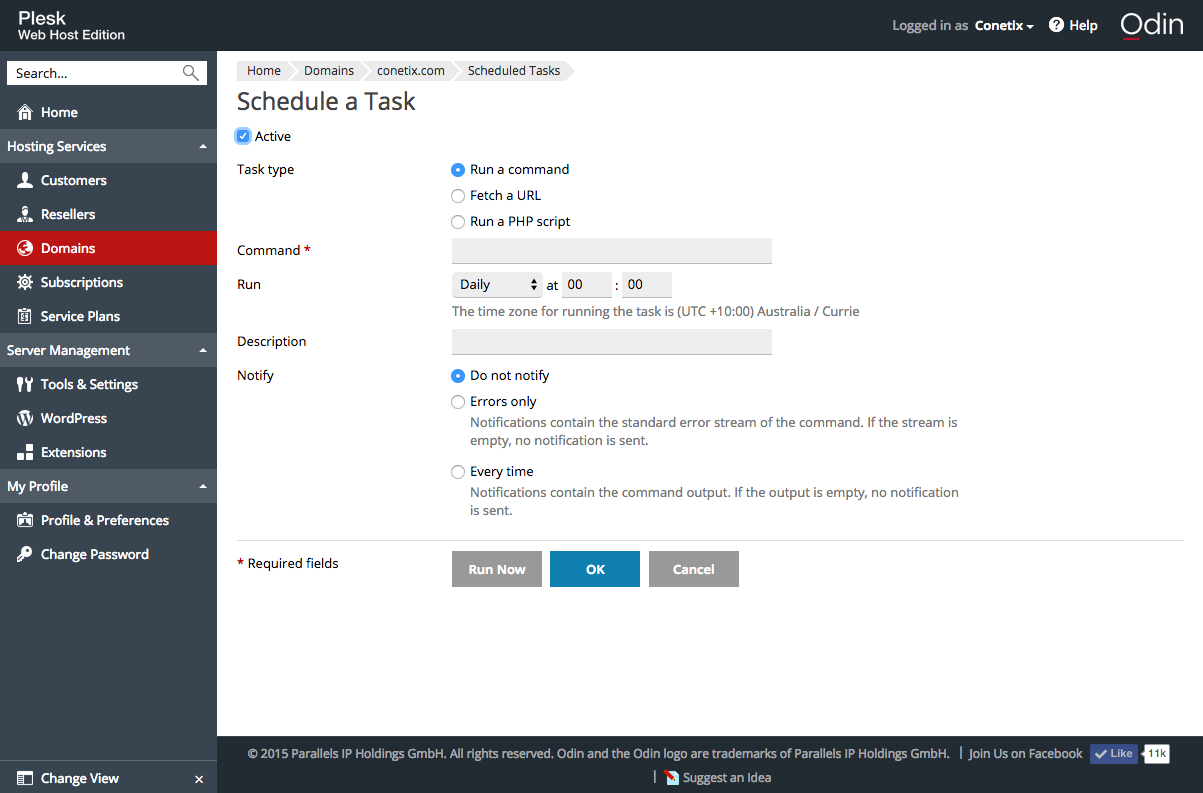The image size is (1203, 793).
Task: Open the Conetix user account dropdown
Action: point(1004,26)
